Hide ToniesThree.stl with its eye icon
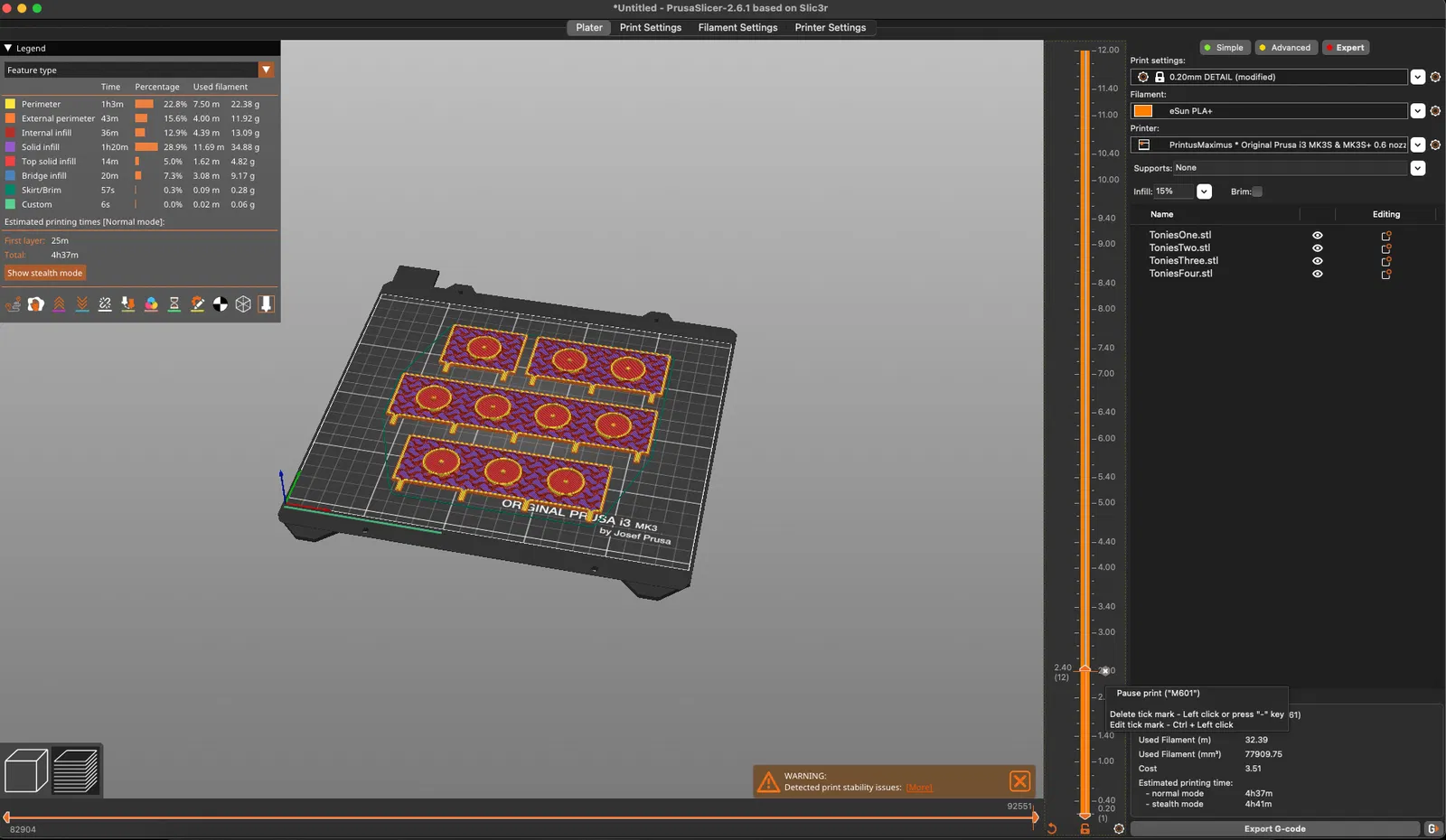 (x=1318, y=261)
